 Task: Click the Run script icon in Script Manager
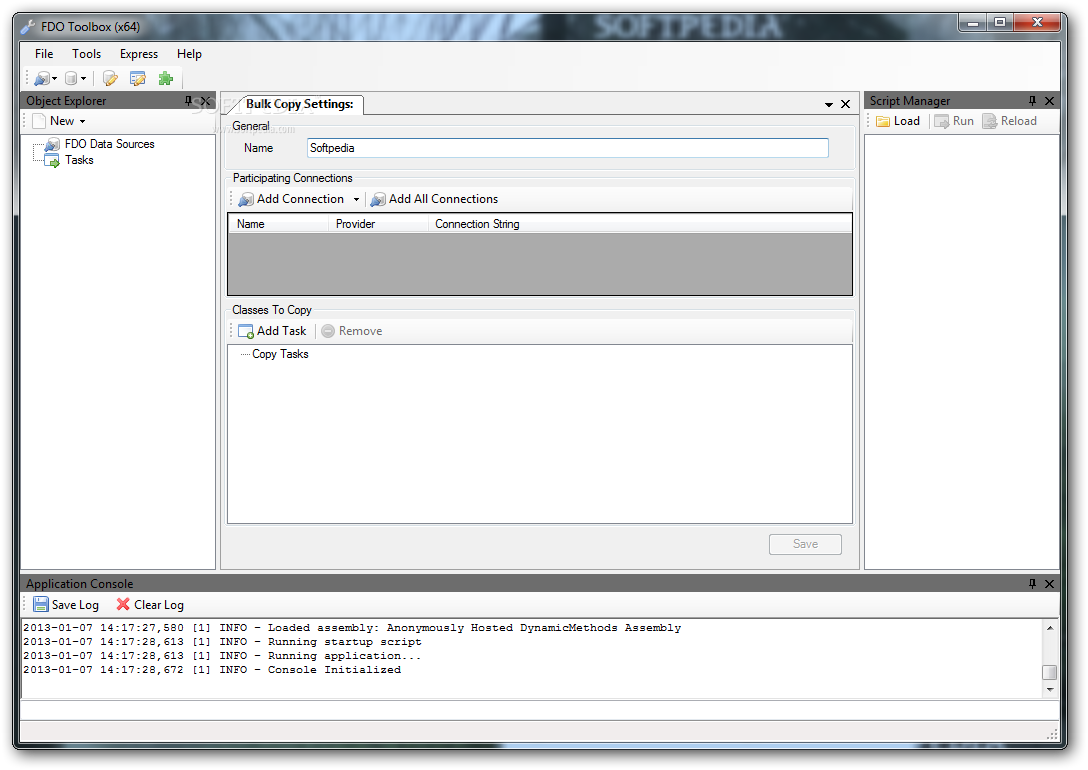(942, 121)
